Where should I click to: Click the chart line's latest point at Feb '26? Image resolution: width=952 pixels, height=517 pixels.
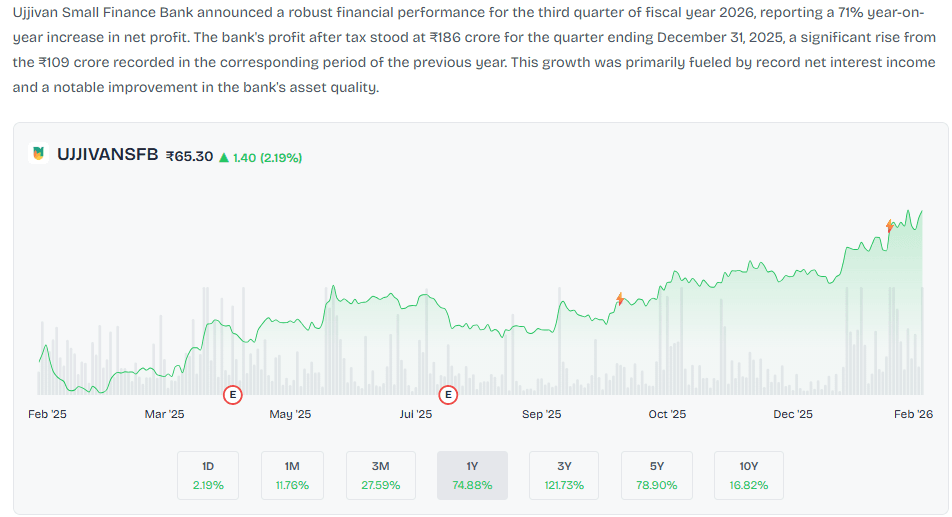(922, 212)
